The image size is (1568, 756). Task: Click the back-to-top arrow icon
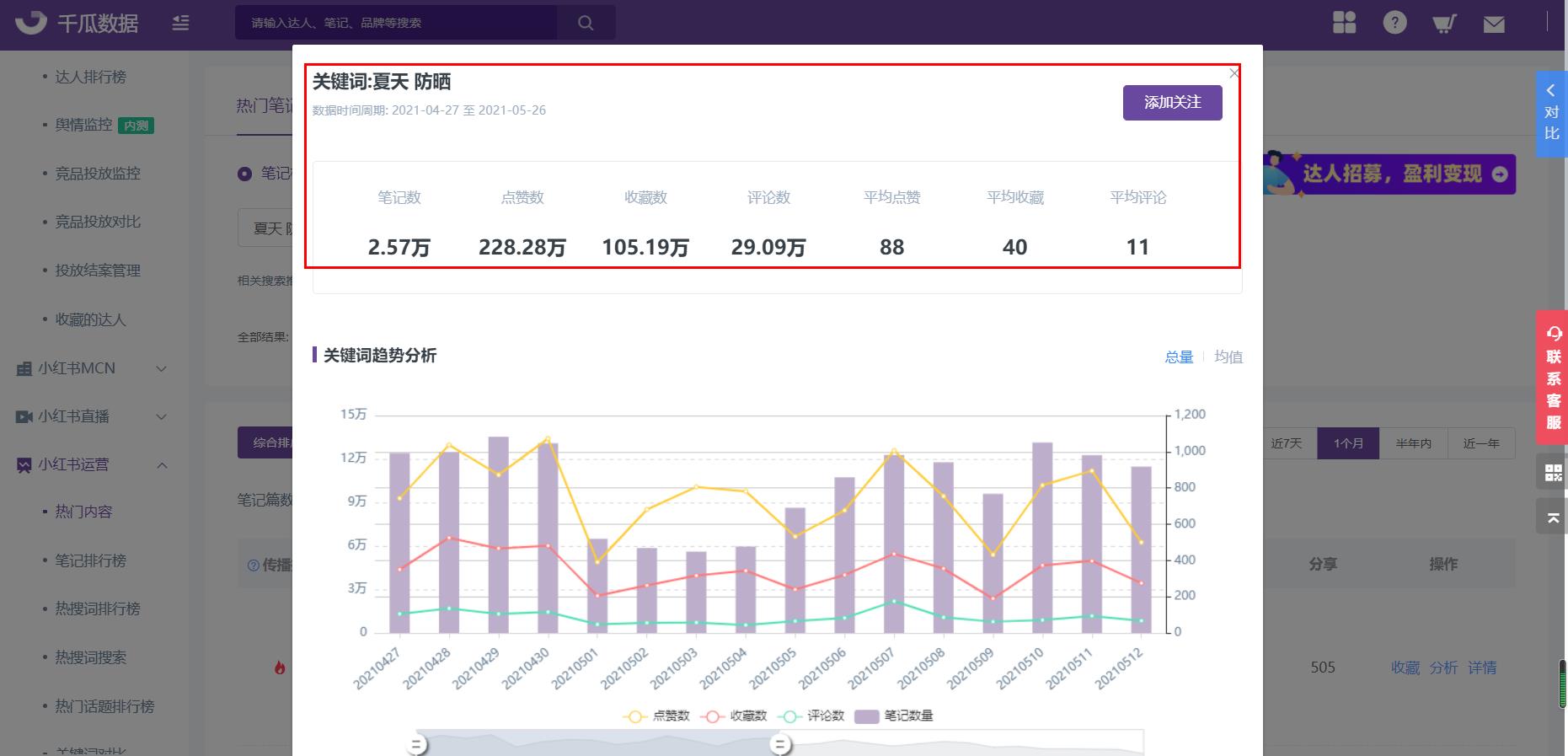(x=1553, y=516)
